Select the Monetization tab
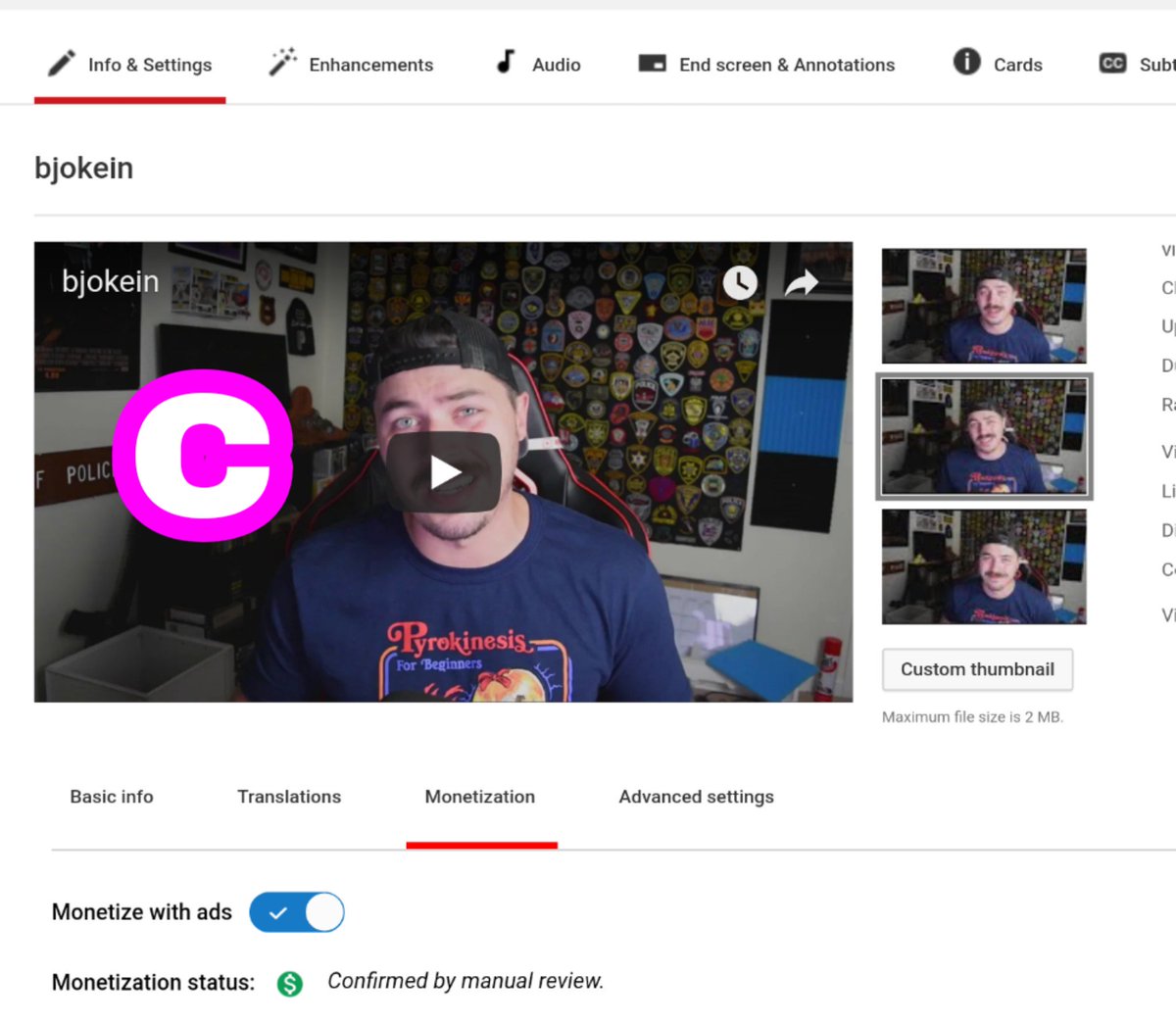This screenshot has width=1176, height=1024. 480,797
